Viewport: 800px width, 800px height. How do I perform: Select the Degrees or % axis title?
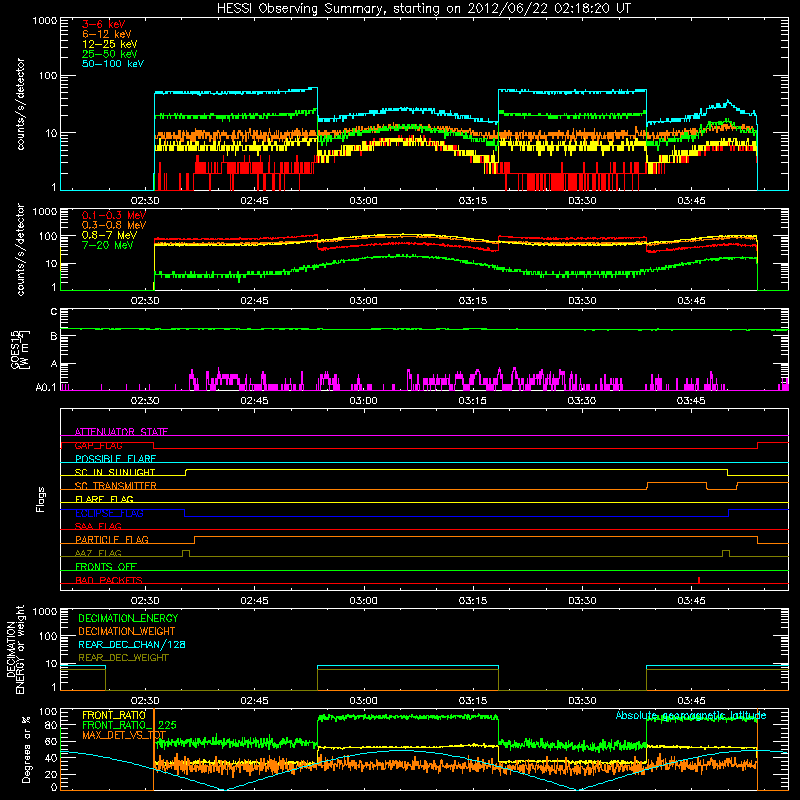[26, 749]
